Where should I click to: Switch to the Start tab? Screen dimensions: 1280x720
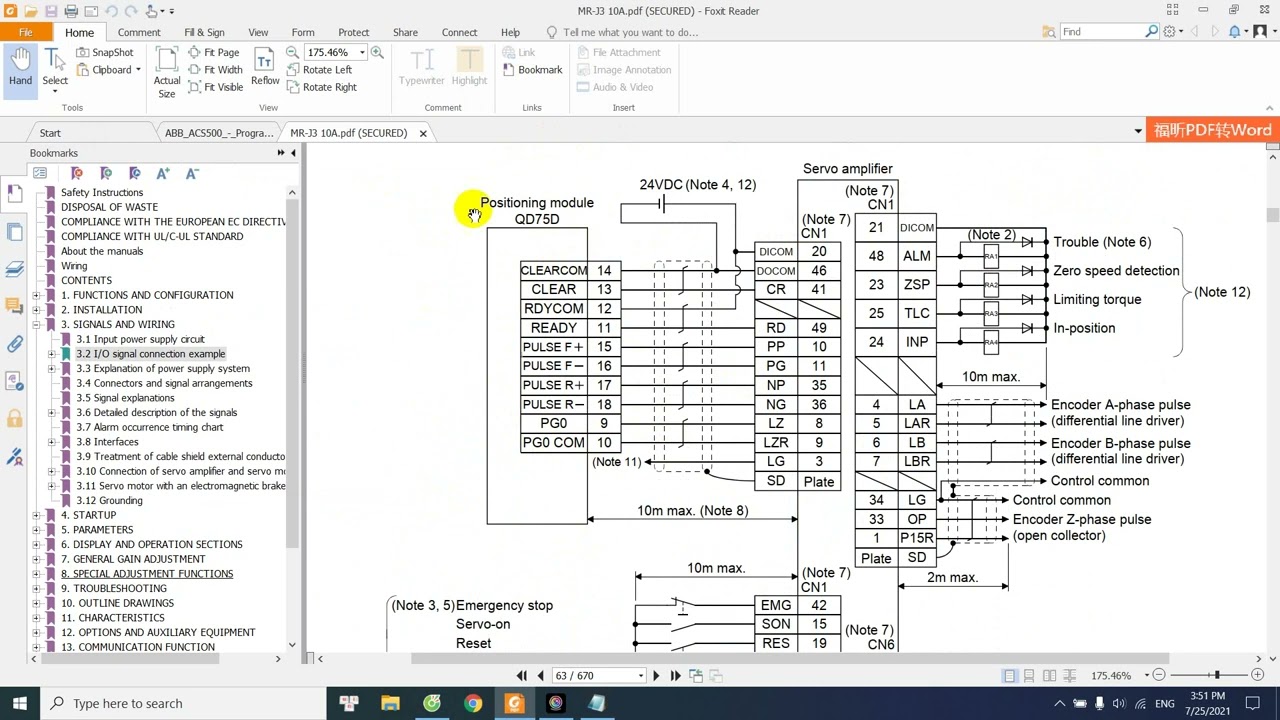(x=50, y=132)
